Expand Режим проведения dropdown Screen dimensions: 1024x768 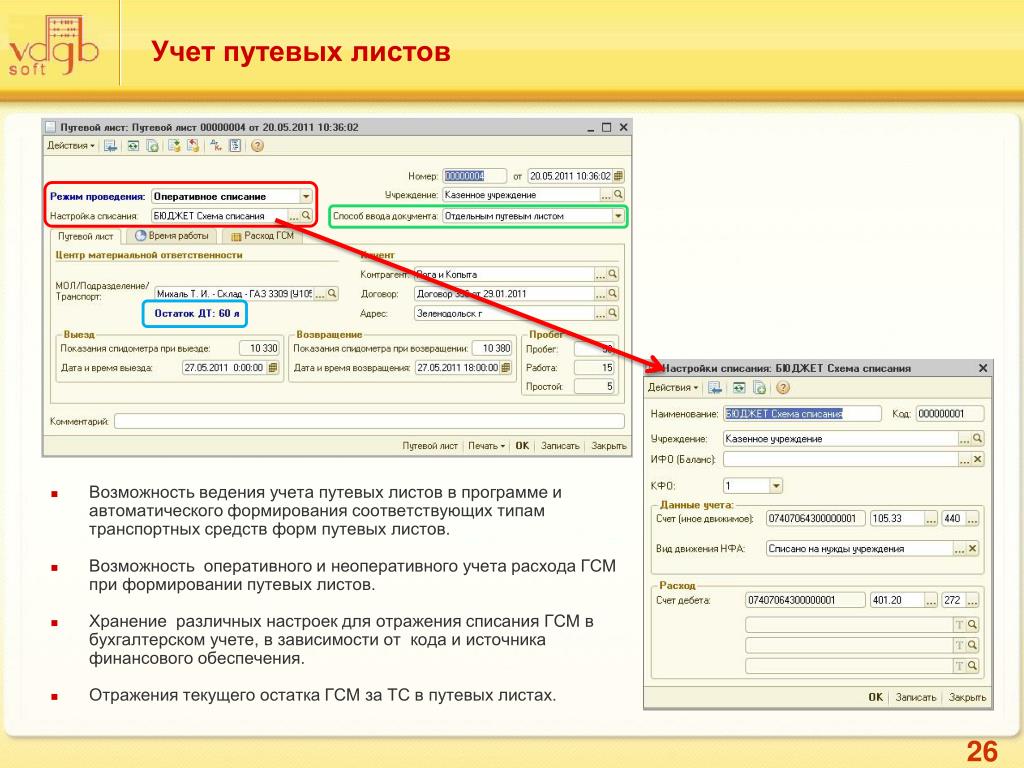click(304, 196)
